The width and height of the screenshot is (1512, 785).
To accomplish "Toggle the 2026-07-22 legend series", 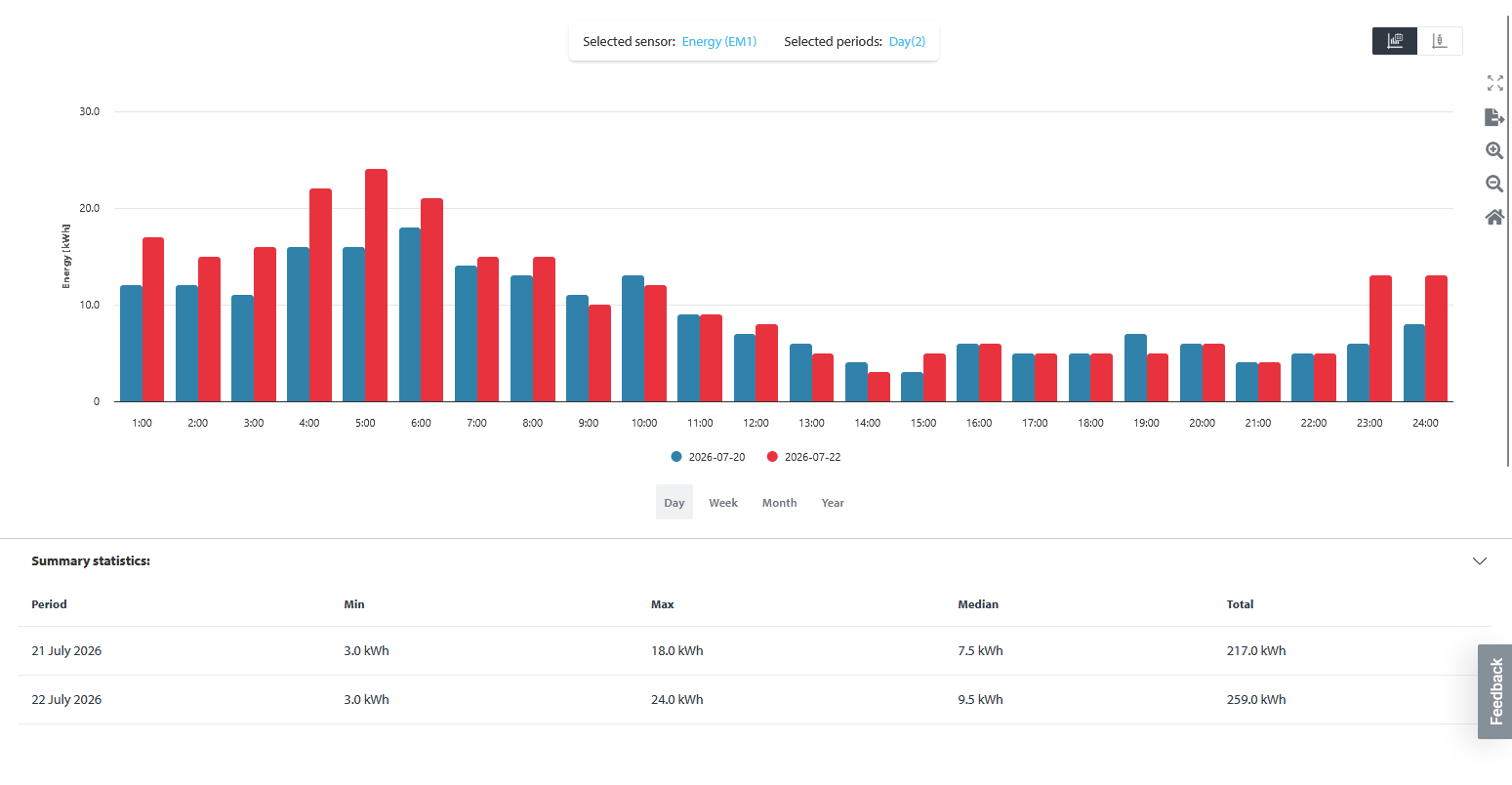I will coord(804,457).
